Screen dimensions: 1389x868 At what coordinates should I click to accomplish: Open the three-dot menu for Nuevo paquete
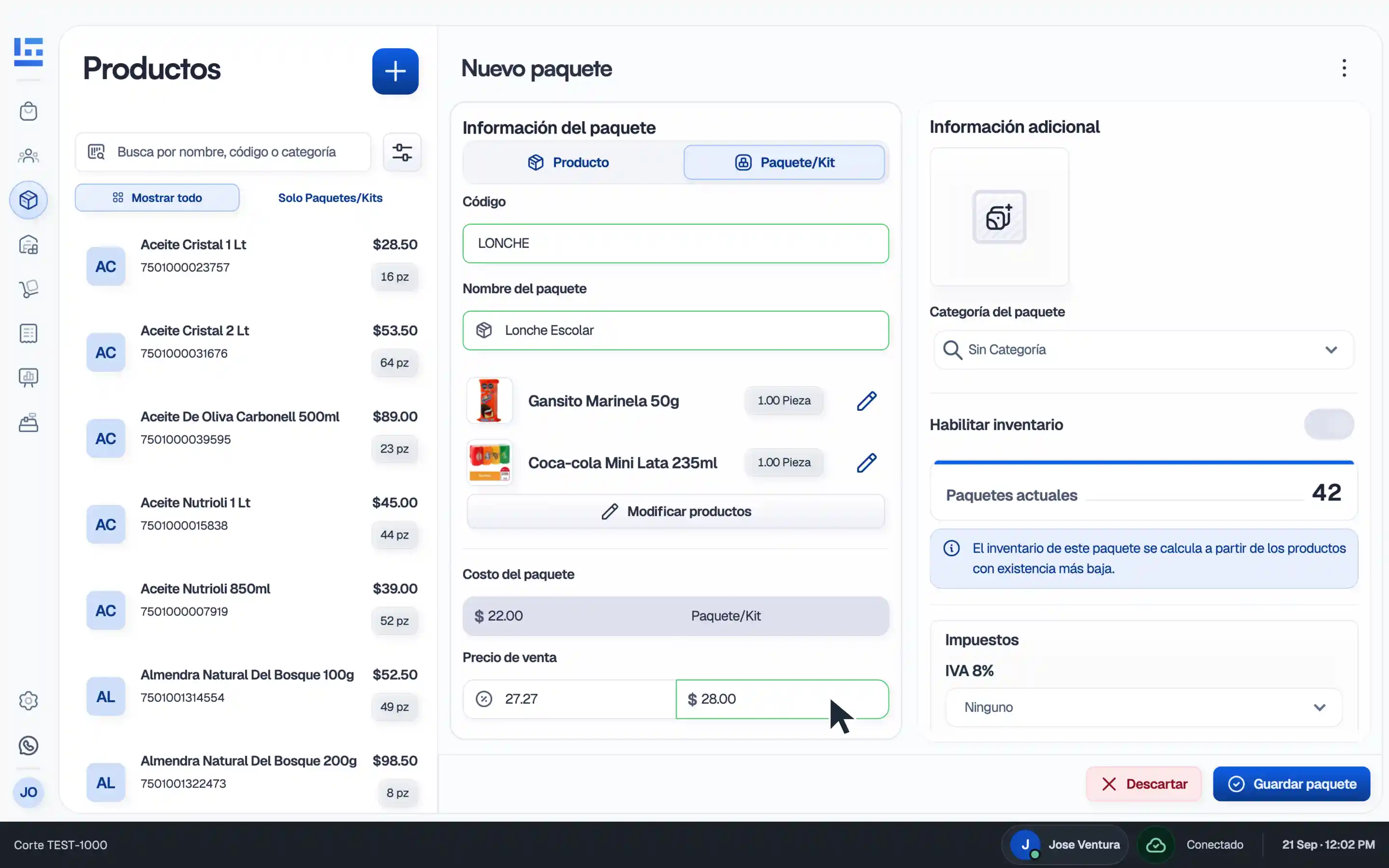(1344, 68)
